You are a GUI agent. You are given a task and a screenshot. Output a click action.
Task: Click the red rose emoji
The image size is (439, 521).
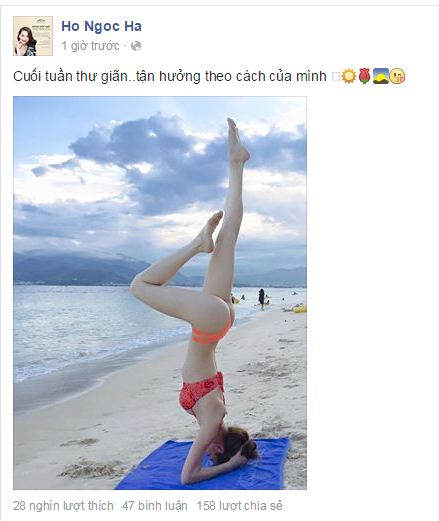click(x=365, y=76)
